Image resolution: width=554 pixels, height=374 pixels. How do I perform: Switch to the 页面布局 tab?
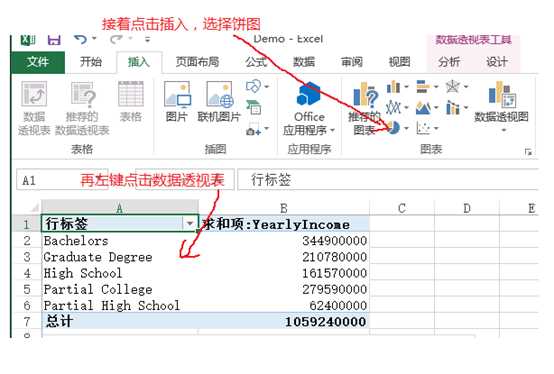pyautogui.click(x=198, y=62)
